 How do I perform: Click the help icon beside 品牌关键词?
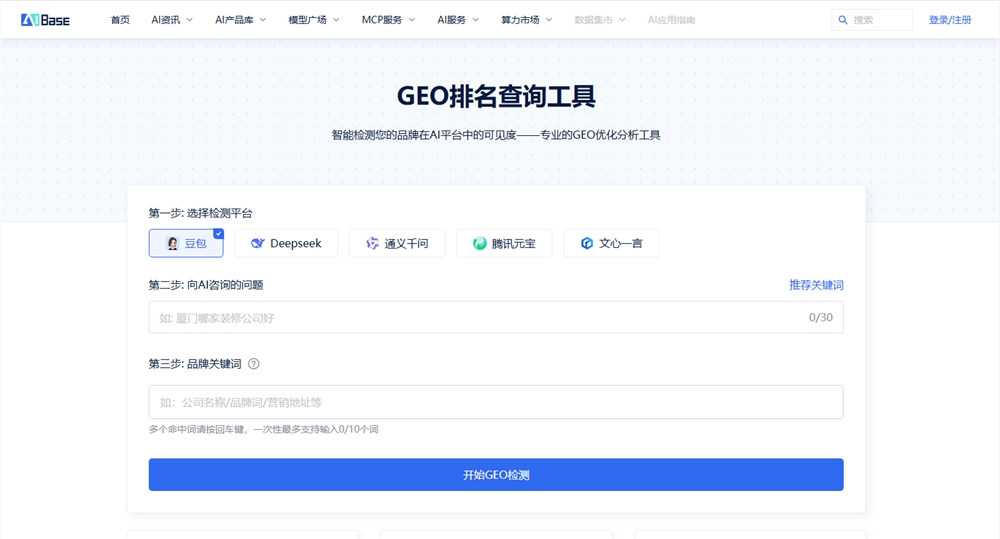coord(254,364)
